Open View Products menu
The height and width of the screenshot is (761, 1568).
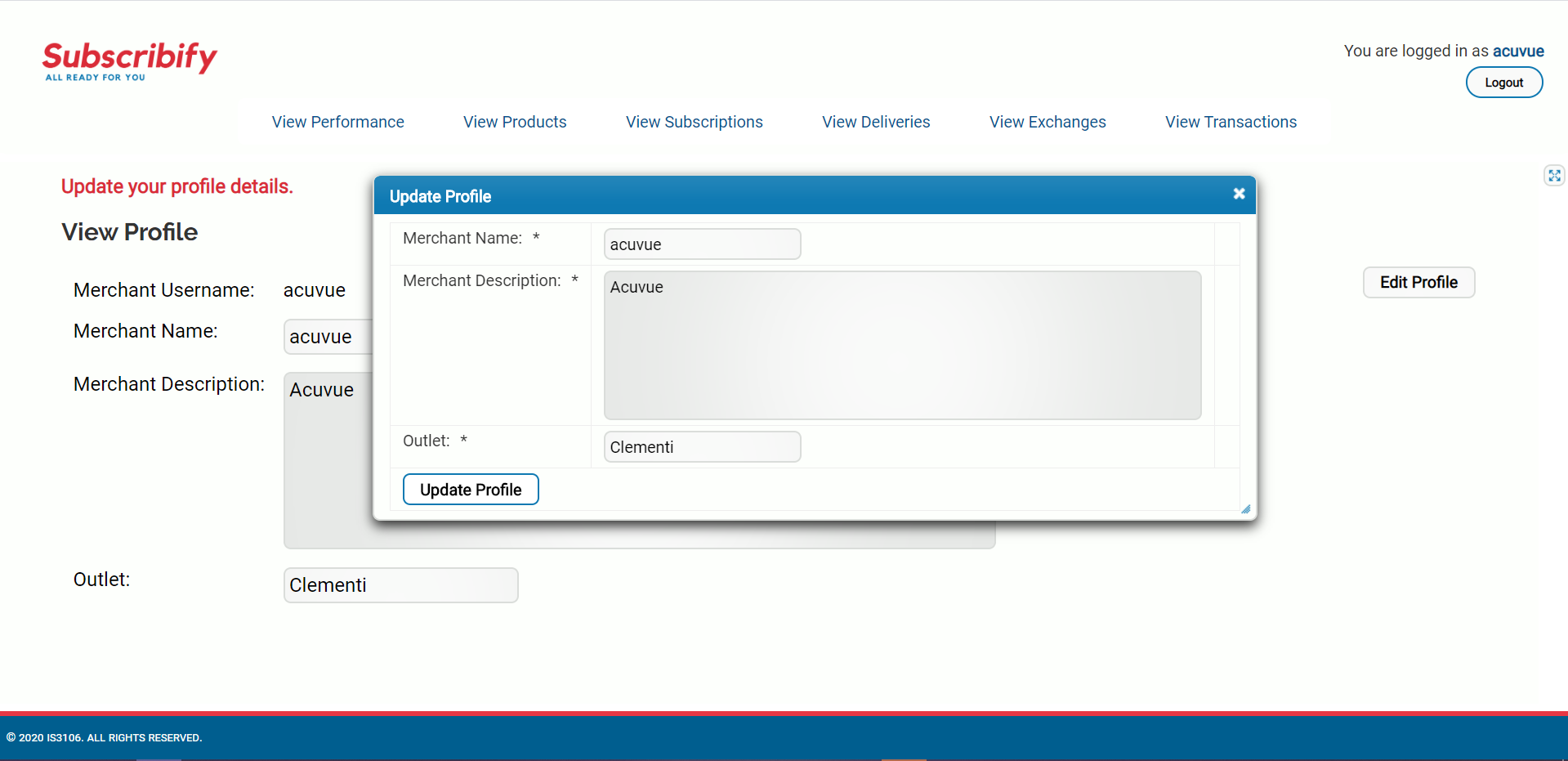(515, 122)
